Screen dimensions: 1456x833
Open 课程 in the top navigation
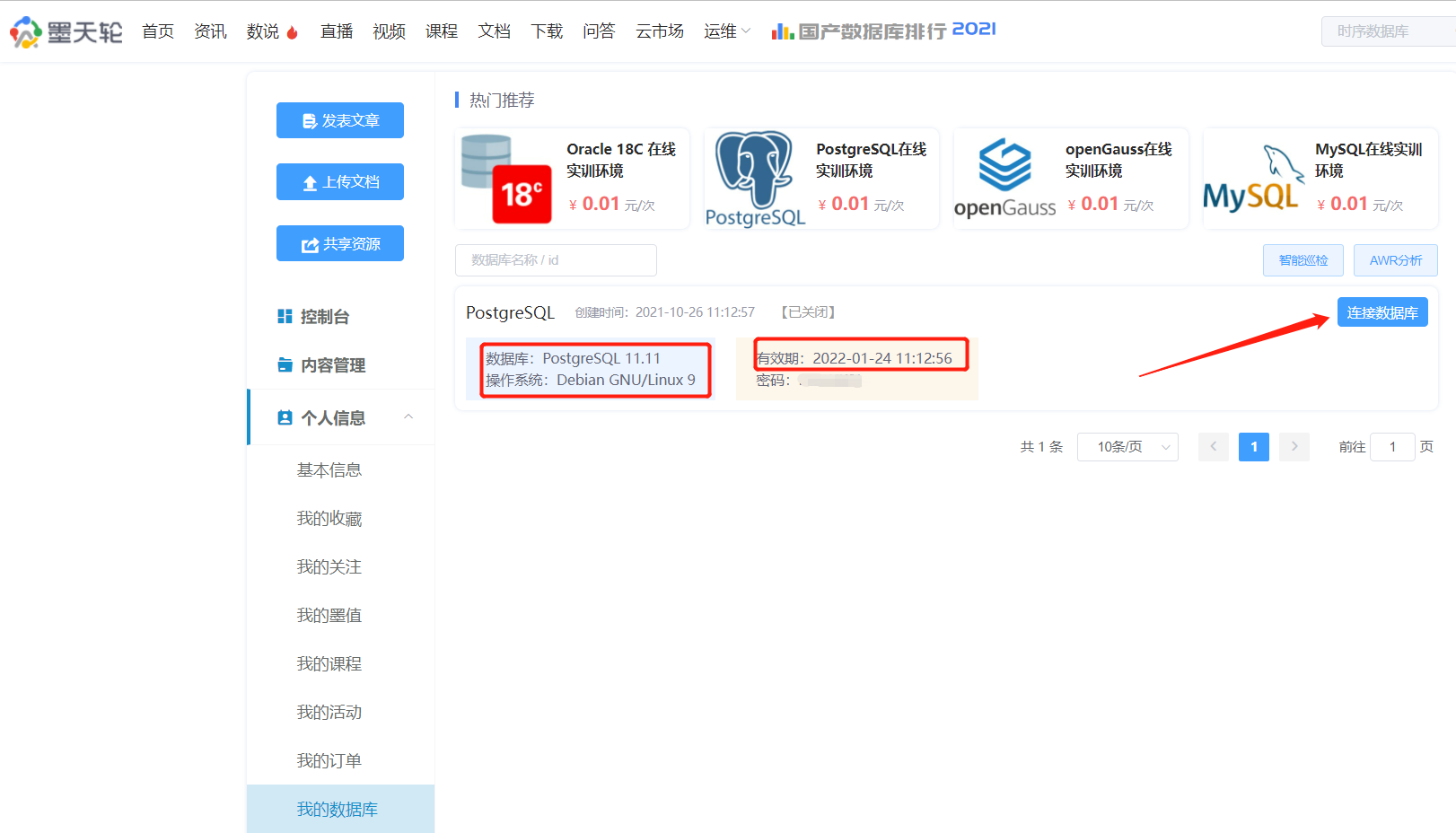click(442, 31)
